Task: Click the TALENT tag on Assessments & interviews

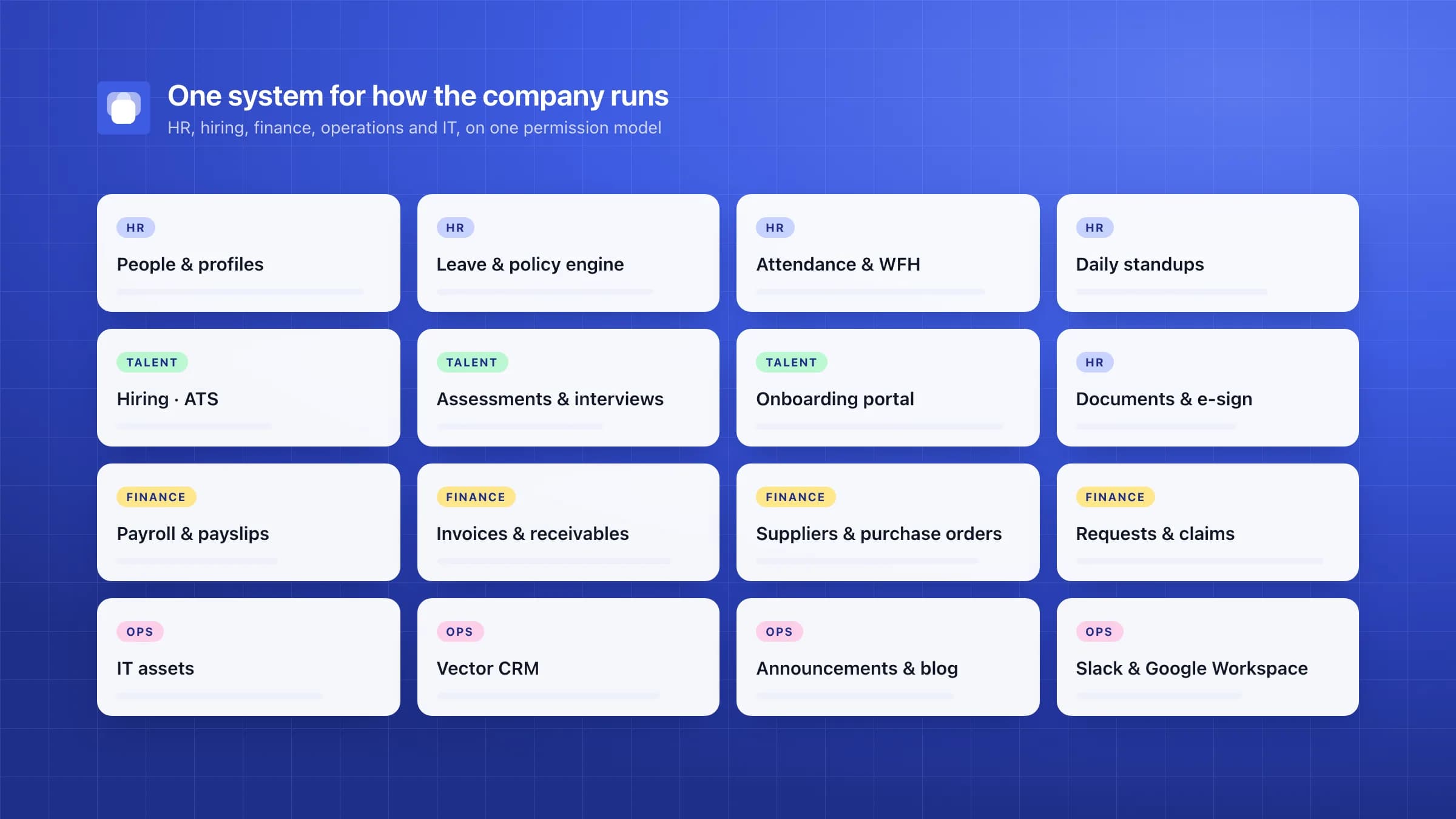Action: pos(472,362)
